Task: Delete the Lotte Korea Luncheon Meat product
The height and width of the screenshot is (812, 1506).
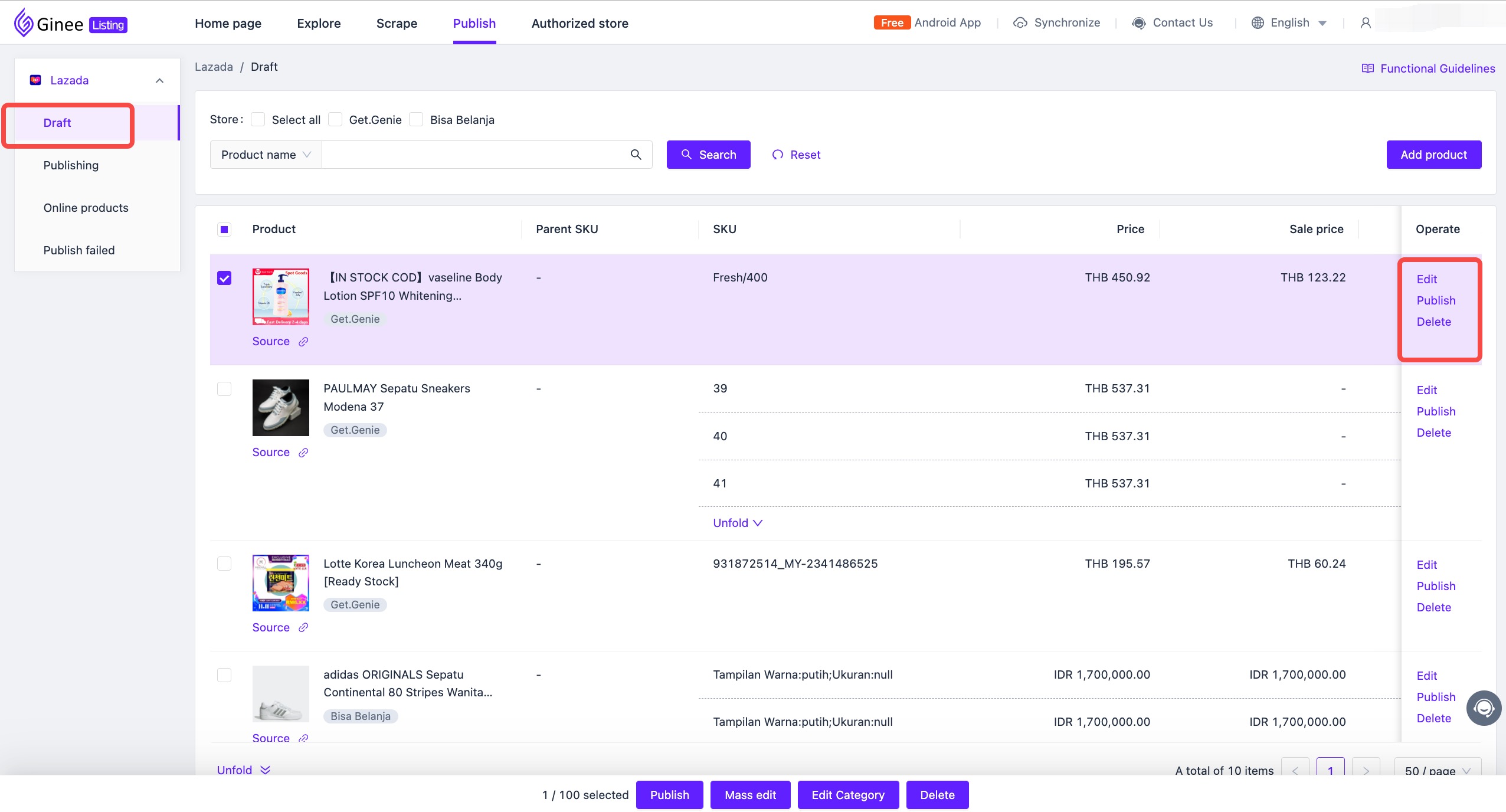Action: click(x=1433, y=607)
